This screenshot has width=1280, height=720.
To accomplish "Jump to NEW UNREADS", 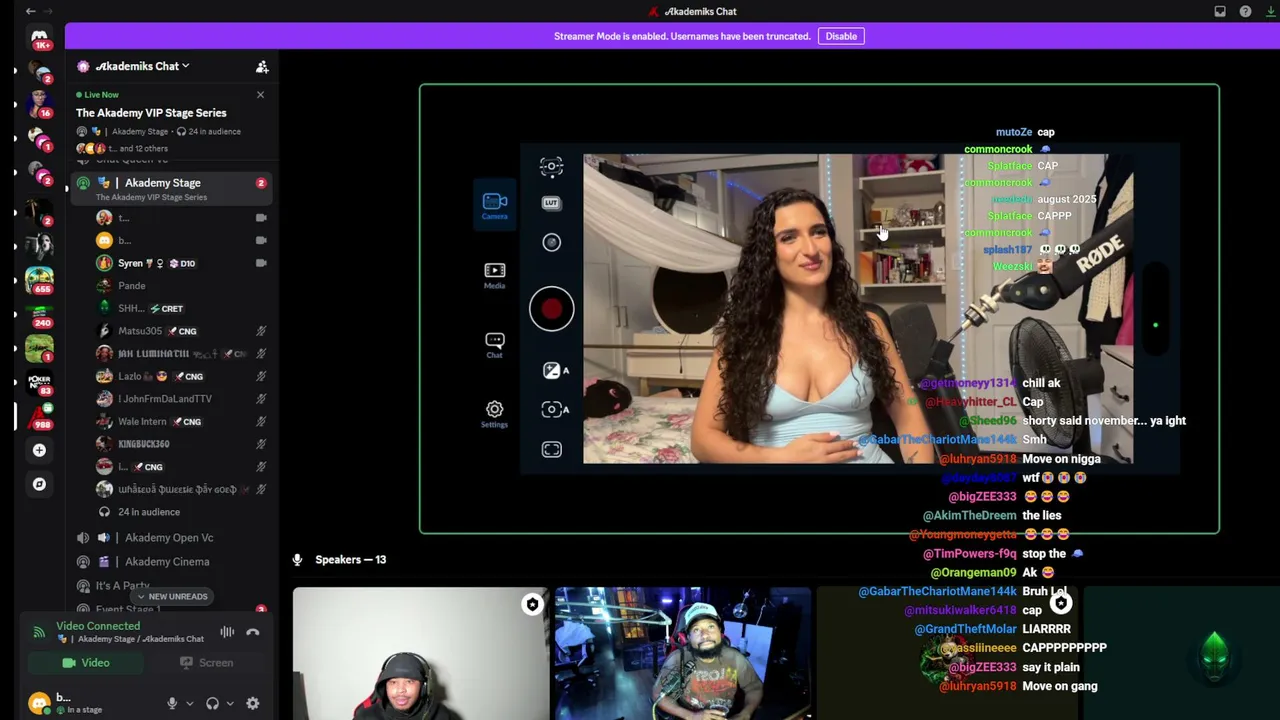I will (x=172, y=597).
